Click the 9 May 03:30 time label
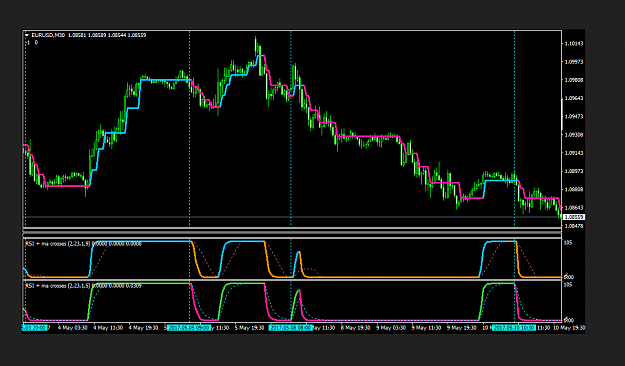Image resolution: width=625 pixels, height=366 pixels. pyautogui.click(x=391, y=328)
